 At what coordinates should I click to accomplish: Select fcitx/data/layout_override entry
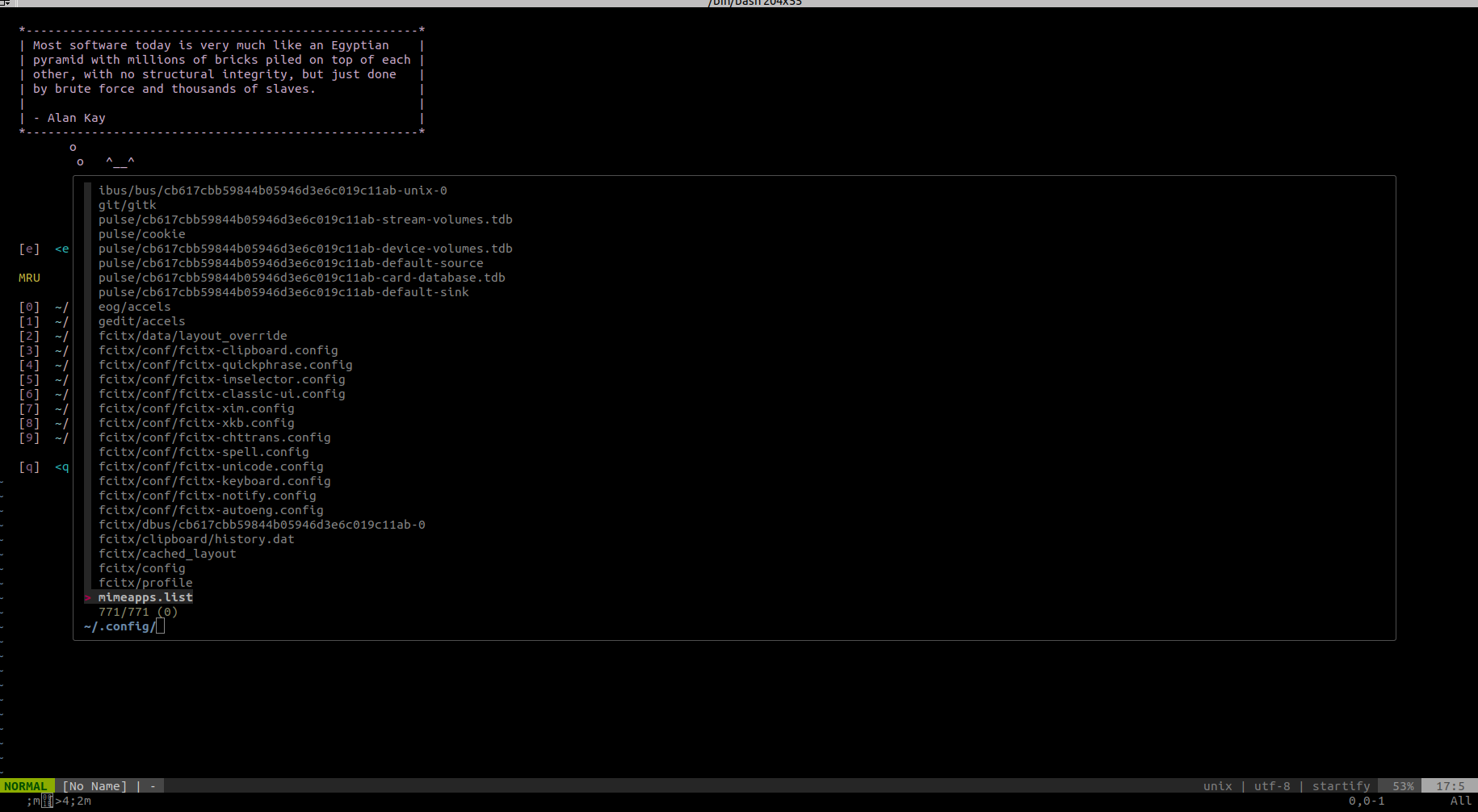(192, 336)
